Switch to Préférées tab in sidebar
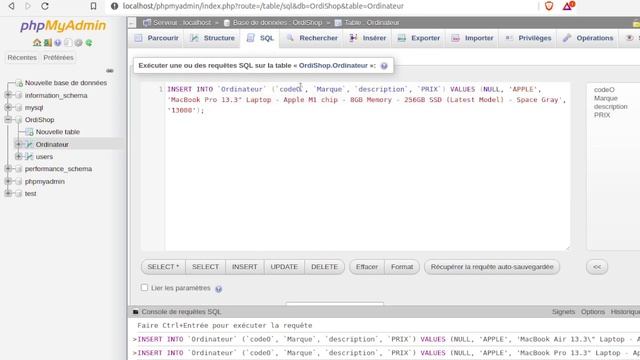This screenshot has width=640, height=360. [58, 58]
